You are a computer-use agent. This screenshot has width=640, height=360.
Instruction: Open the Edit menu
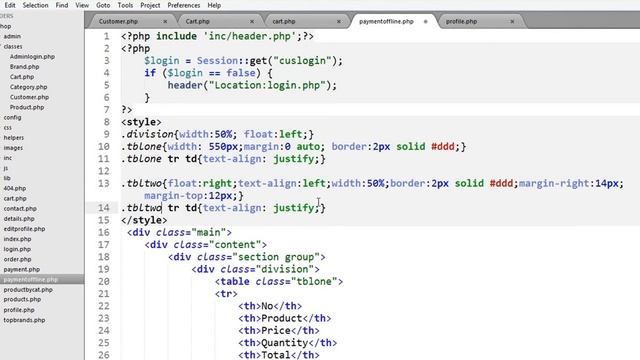point(10,5)
